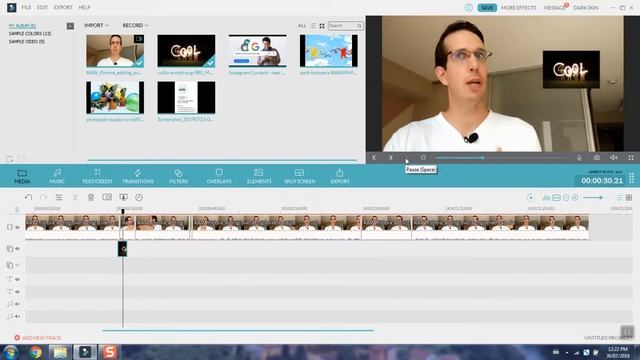This screenshot has height=360, width=640.
Task: Open the audio mixer in timeline toolbar
Action: (546, 198)
